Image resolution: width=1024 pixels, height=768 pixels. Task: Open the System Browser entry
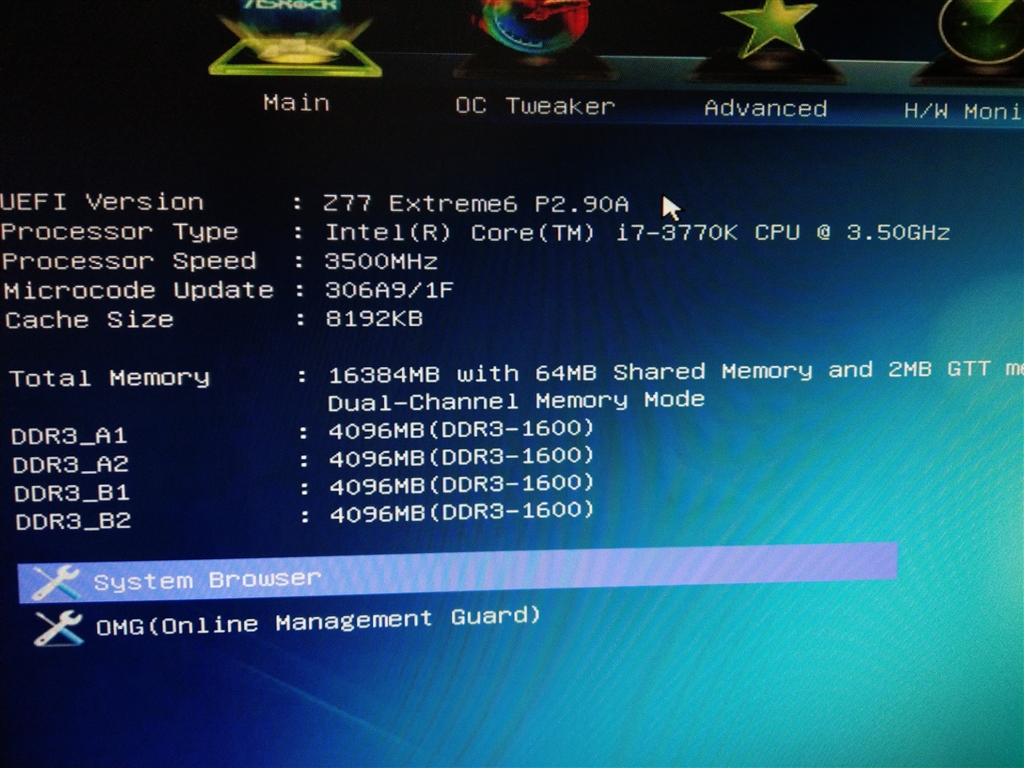click(457, 572)
